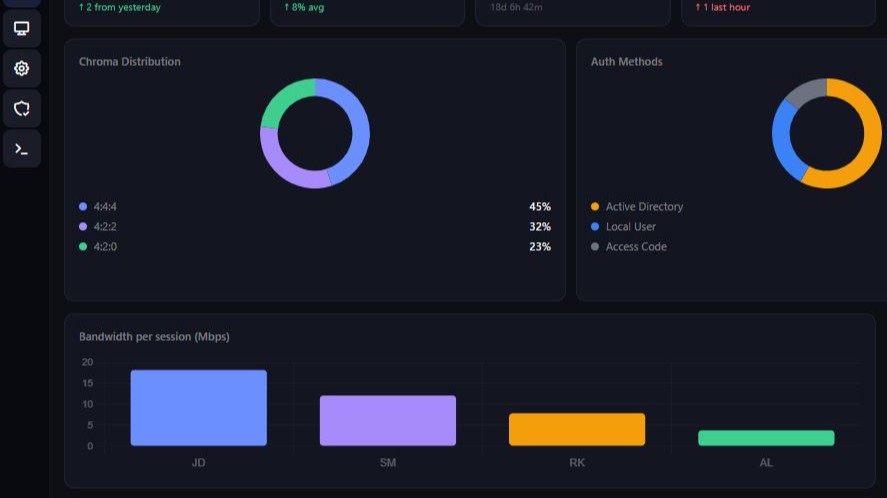Click the gray Access Code legend dot
887x498 pixels.
click(x=595, y=246)
